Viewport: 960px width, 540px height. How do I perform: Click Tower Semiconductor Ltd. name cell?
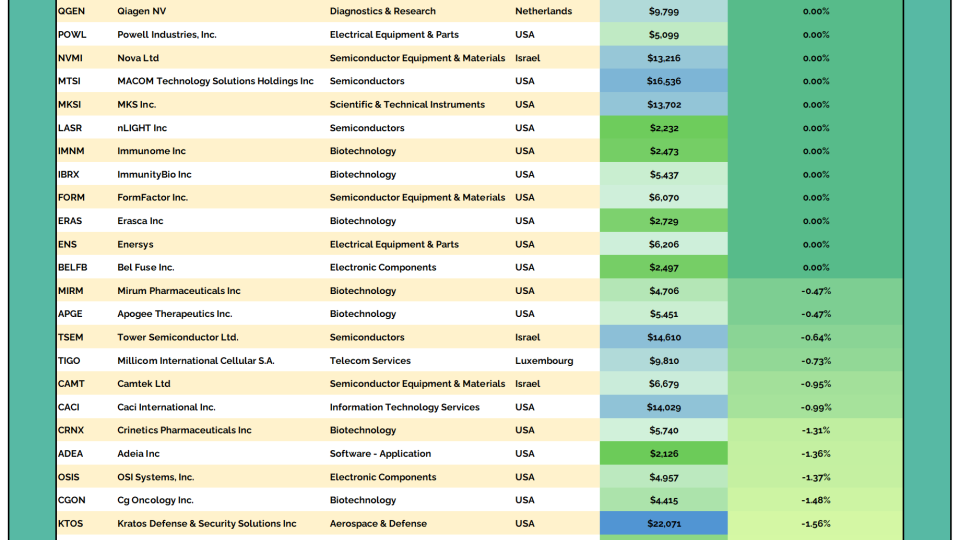pos(178,337)
